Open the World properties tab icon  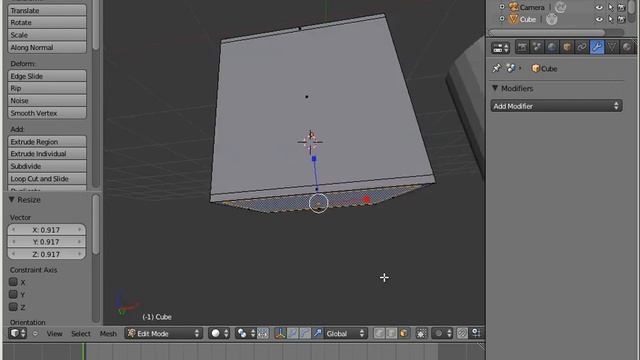[552, 47]
